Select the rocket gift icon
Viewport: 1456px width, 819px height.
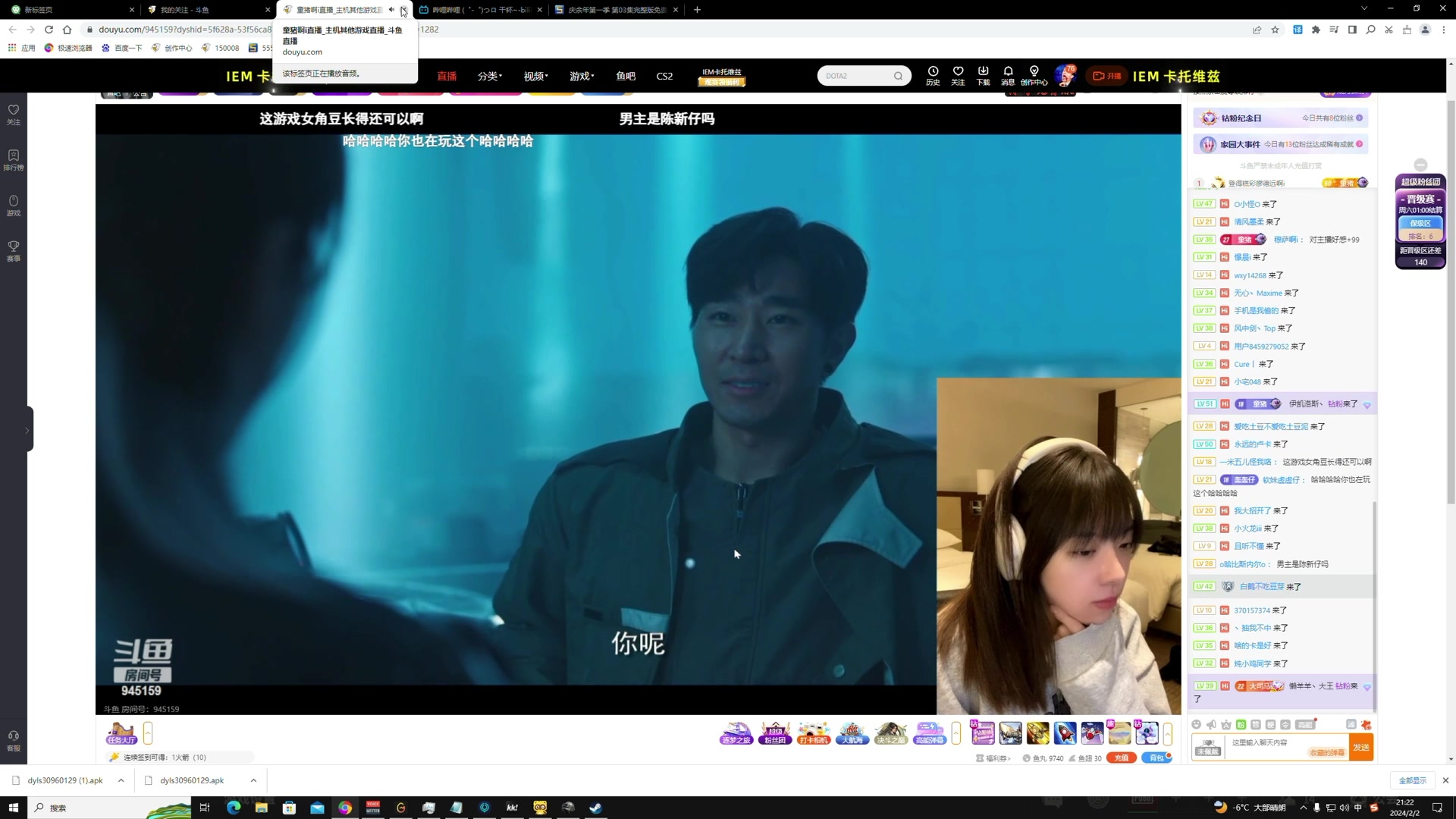(x=1065, y=733)
